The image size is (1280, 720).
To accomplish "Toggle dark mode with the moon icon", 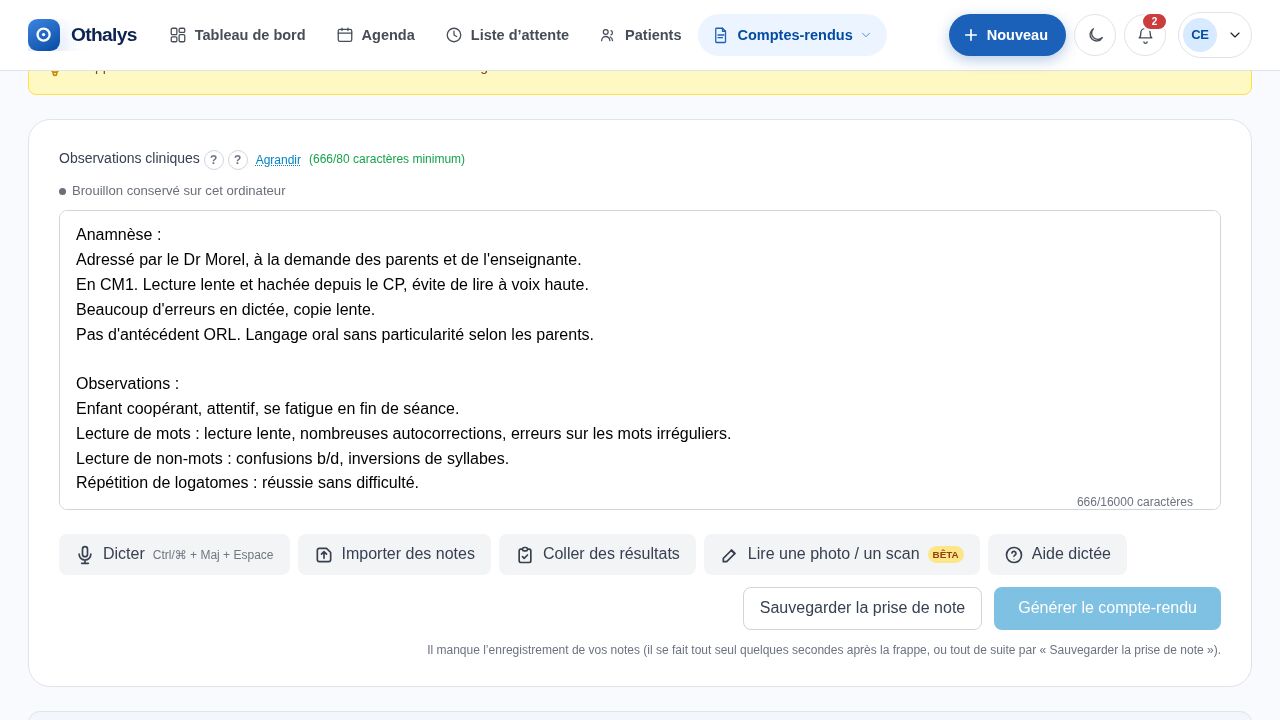I will coord(1095,35).
